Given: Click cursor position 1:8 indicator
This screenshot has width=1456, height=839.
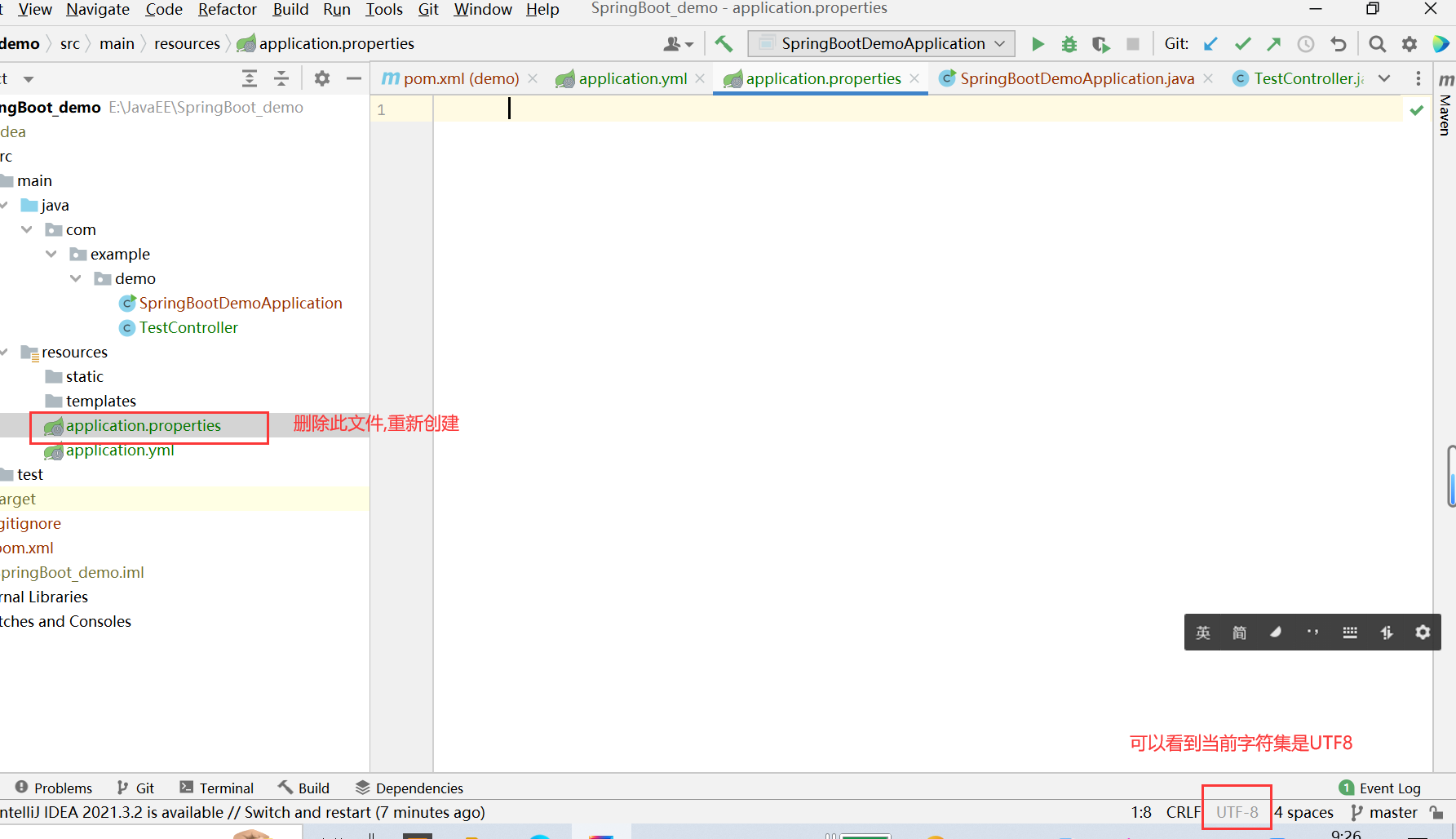Looking at the screenshot, I should [x=1141, y=812].
